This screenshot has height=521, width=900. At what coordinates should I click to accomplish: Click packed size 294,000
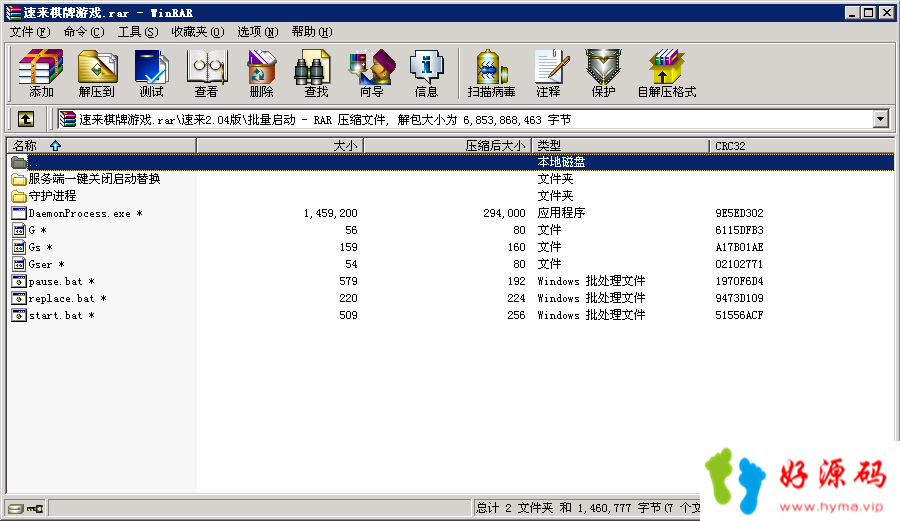pyautogui.click(x=505, y=213)
